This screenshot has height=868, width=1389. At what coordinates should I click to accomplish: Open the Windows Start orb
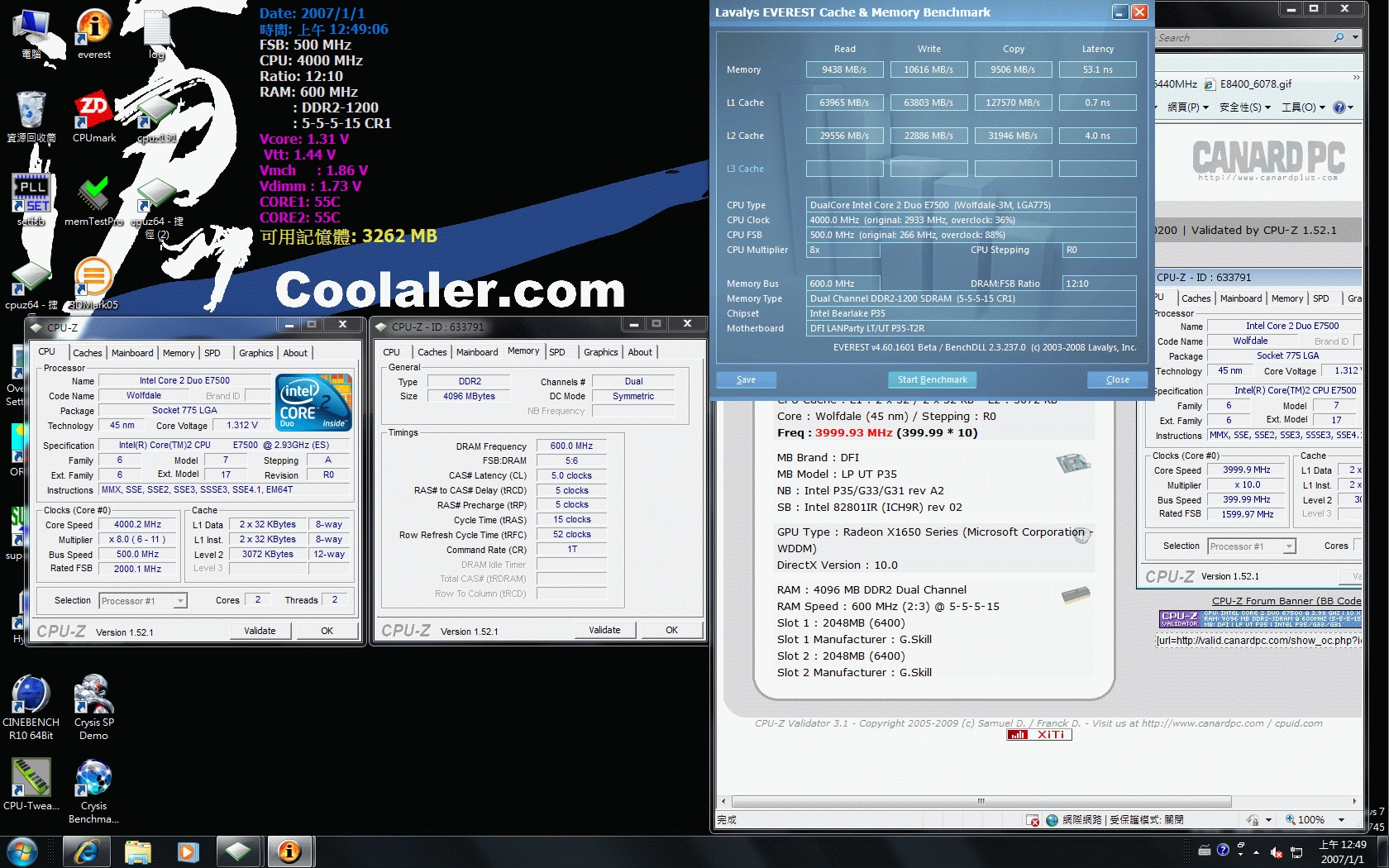[x=21, y=851]
